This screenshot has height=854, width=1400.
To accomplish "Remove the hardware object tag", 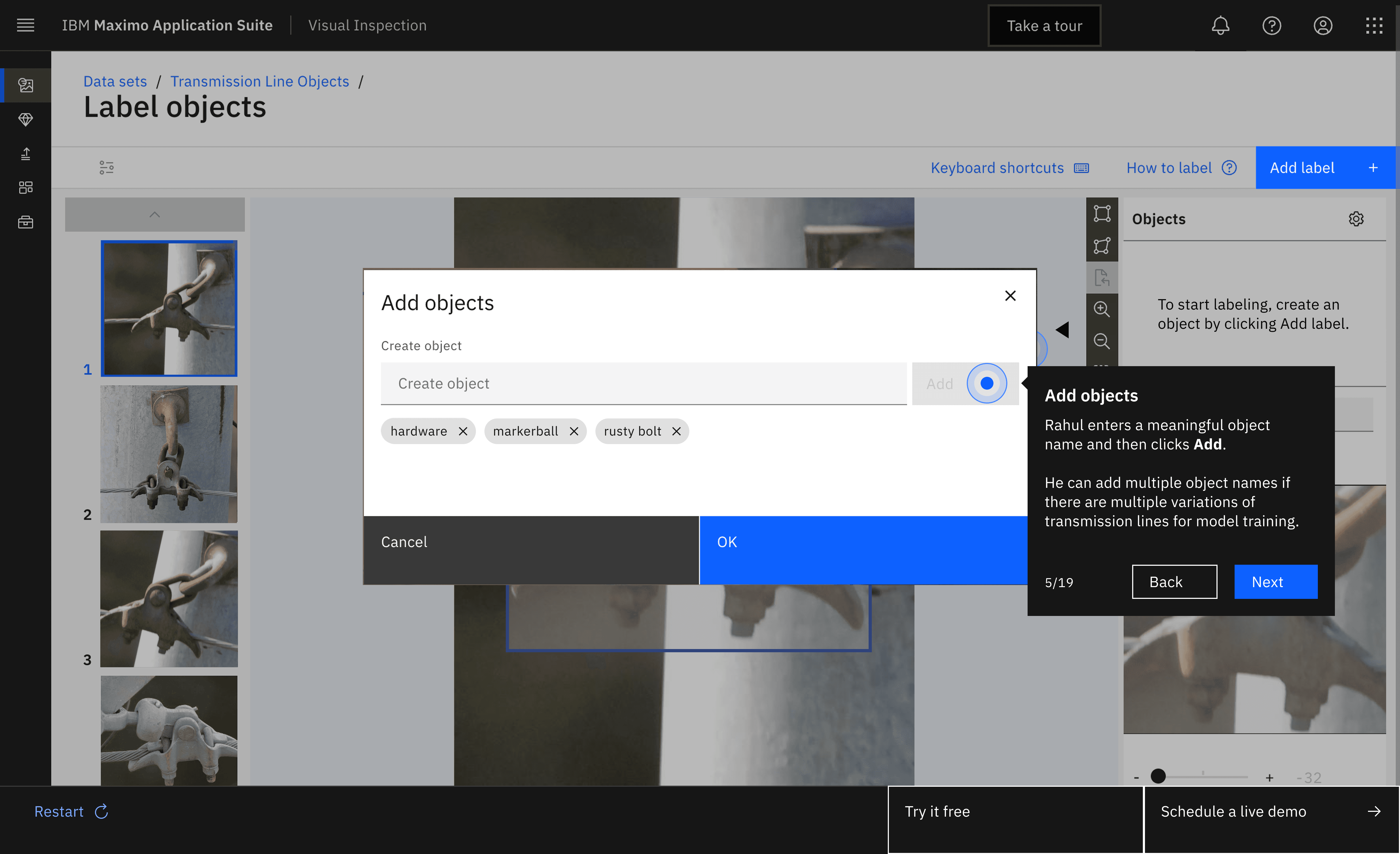I will click(x=463, y=431).
